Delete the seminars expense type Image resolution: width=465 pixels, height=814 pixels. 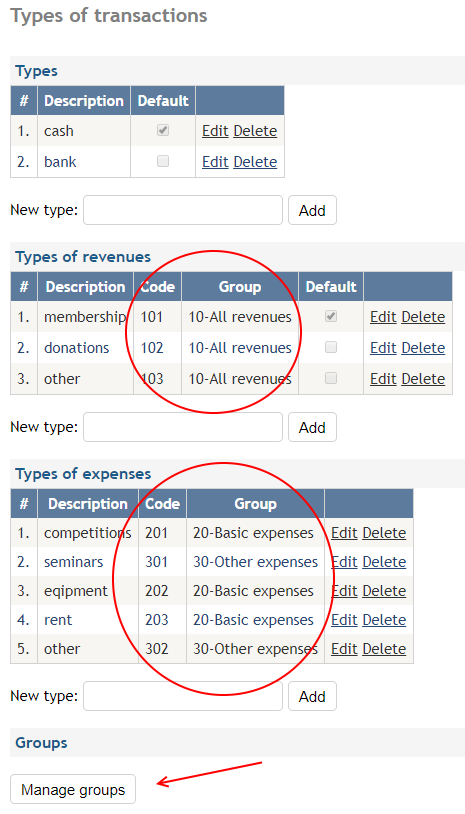[385, 562]
